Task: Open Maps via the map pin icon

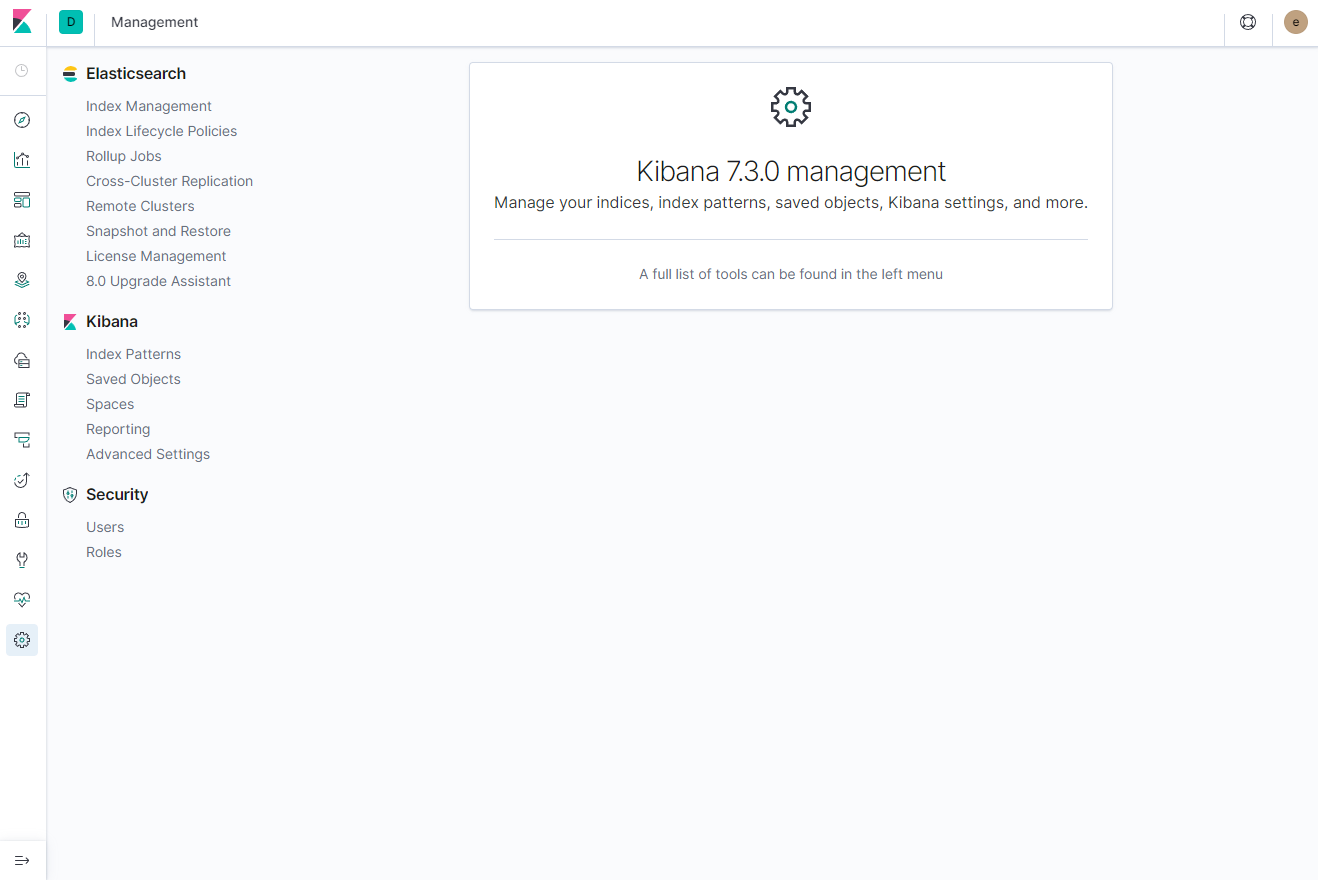Action: [x=22, y=280]
